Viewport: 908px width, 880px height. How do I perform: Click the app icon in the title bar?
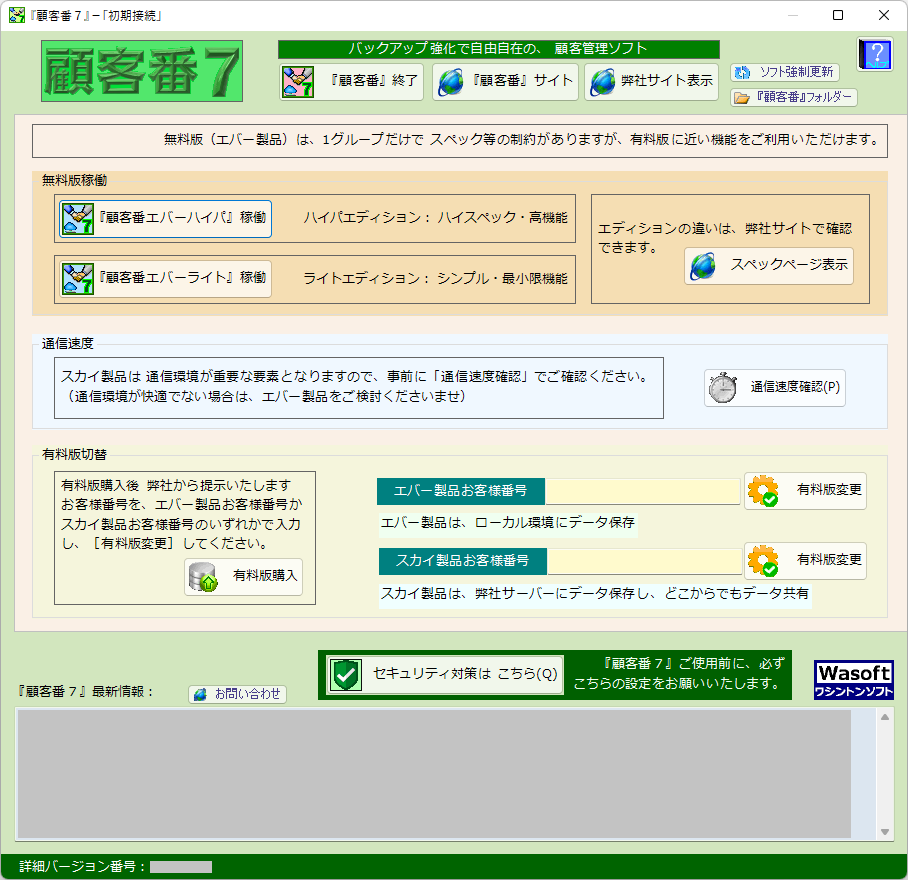[17, 16]
